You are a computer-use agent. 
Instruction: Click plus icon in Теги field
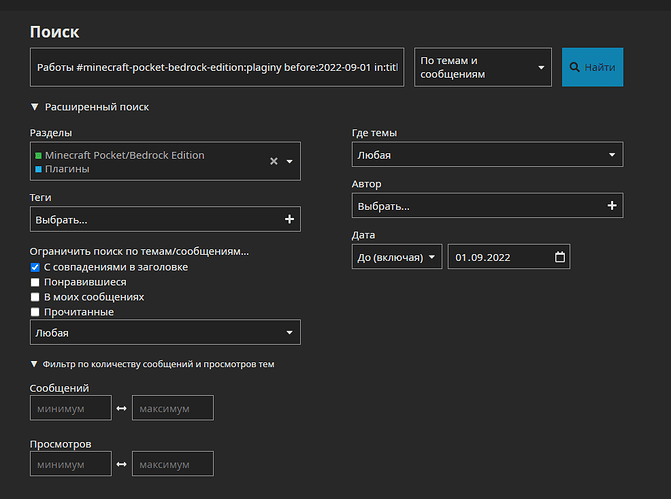pos(289,219)
